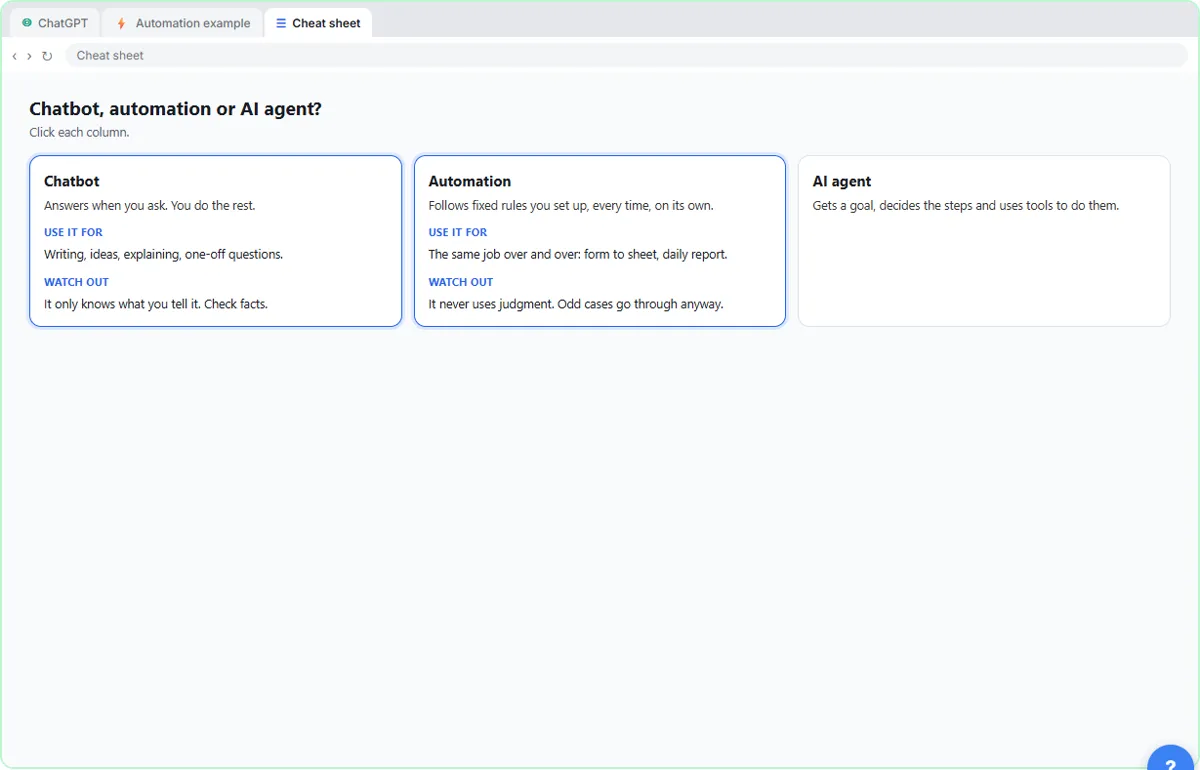Click 'Answers when you ask' description text
Screen dimensions: 1200x770
point(150,206)
